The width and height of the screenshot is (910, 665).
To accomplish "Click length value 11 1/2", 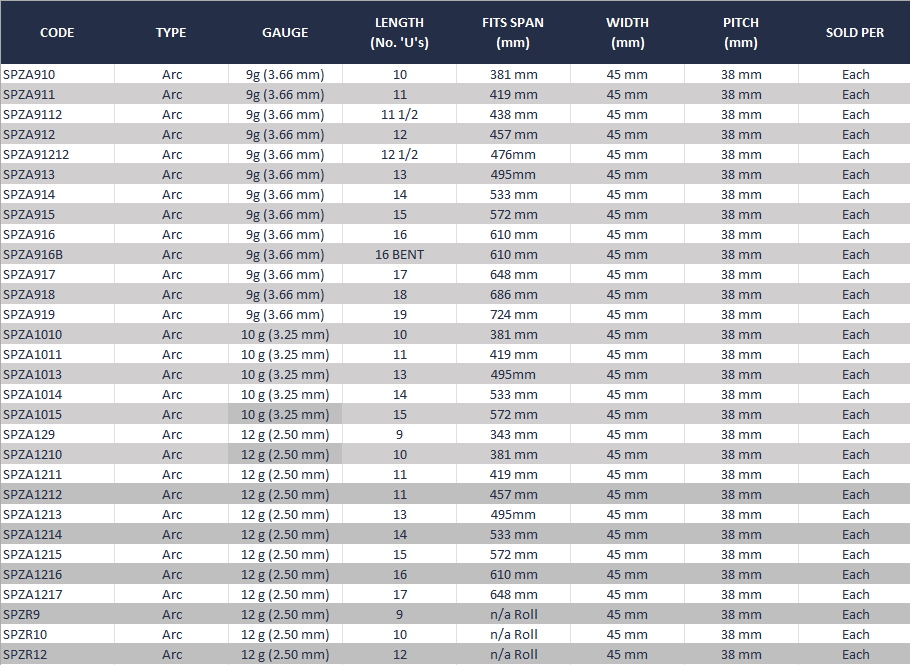I will tap(399, 114).
